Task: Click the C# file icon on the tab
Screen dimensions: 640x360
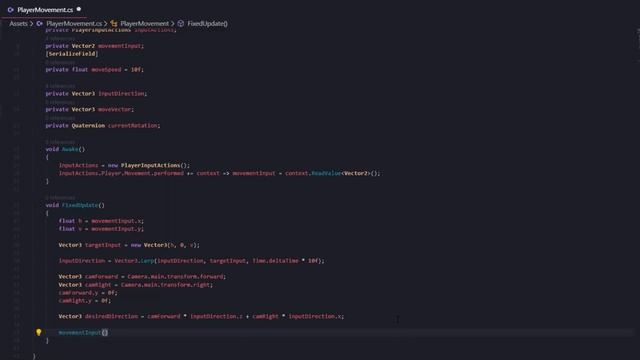Action: pos(11,9)
